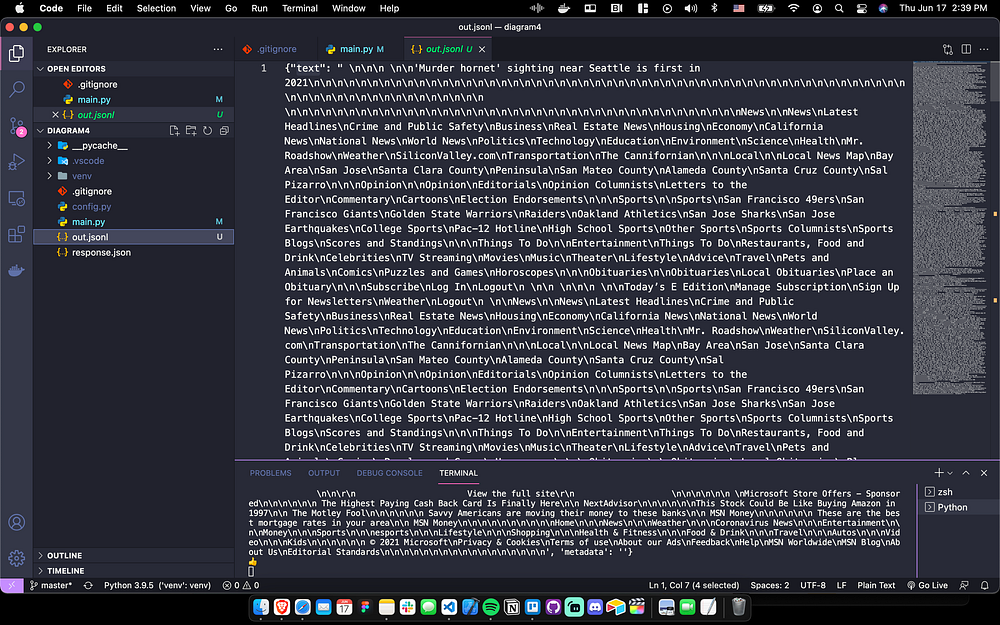Click errors and warnings count in status bar
Image resolution: width=1000 pixels, height=625 pixels.
click(240, 585)
